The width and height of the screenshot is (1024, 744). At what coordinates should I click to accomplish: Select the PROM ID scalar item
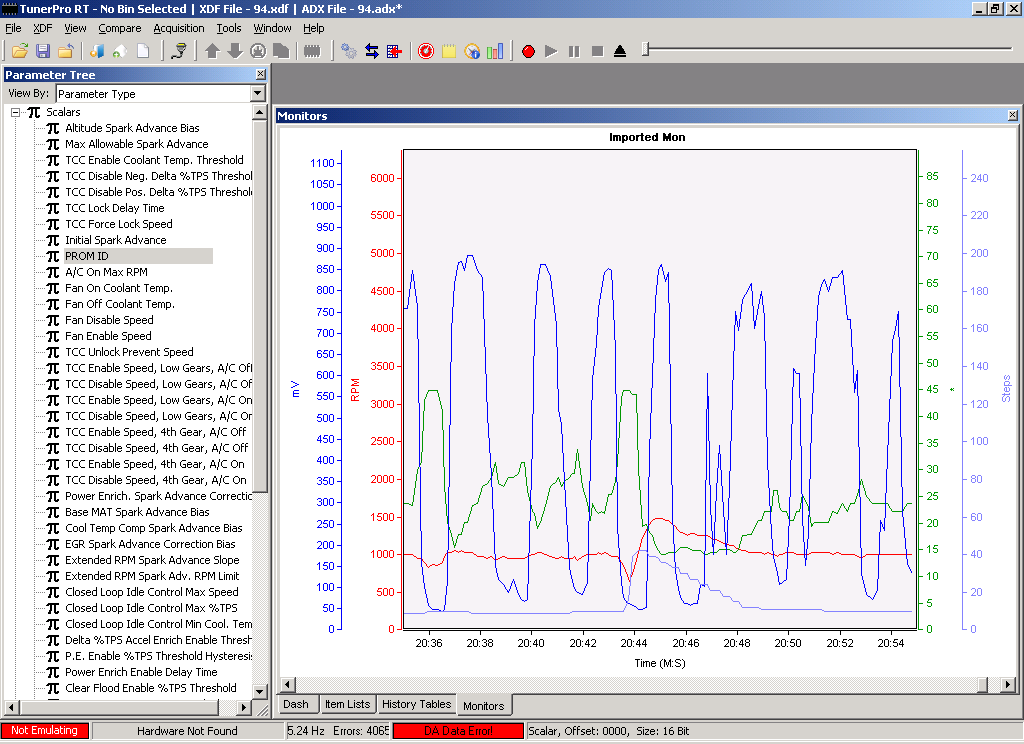point(87,256)
